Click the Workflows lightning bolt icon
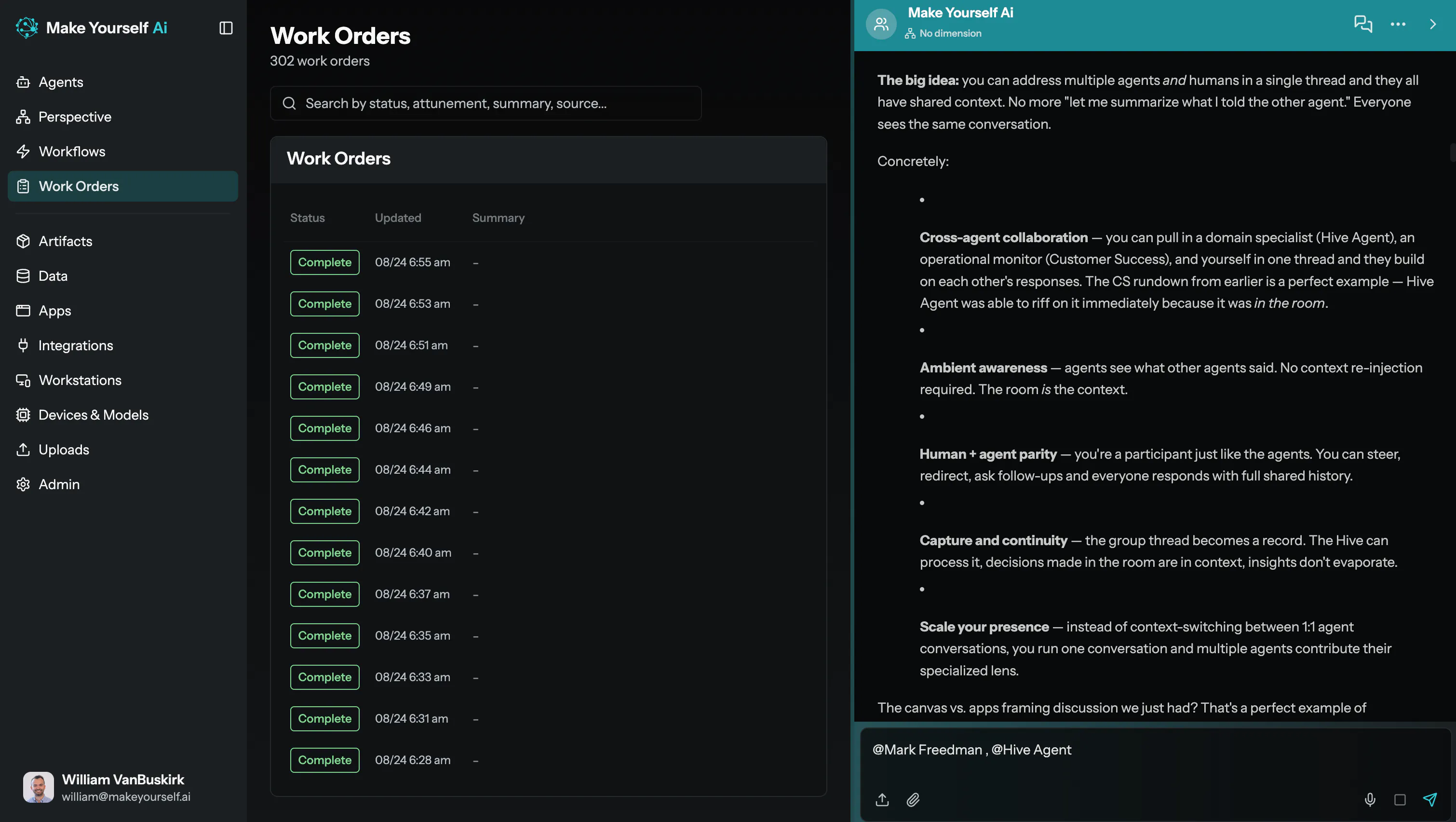 click(x=23, y=151)
